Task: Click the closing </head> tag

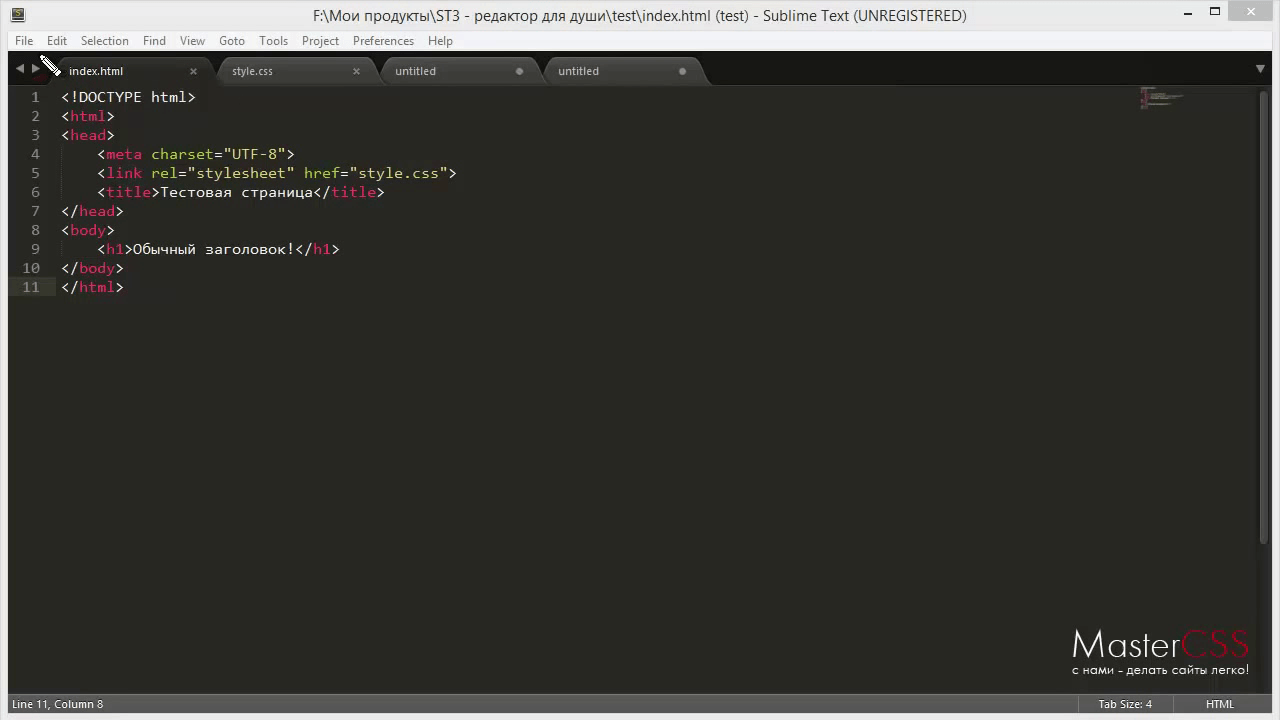Action: [92, 211]
